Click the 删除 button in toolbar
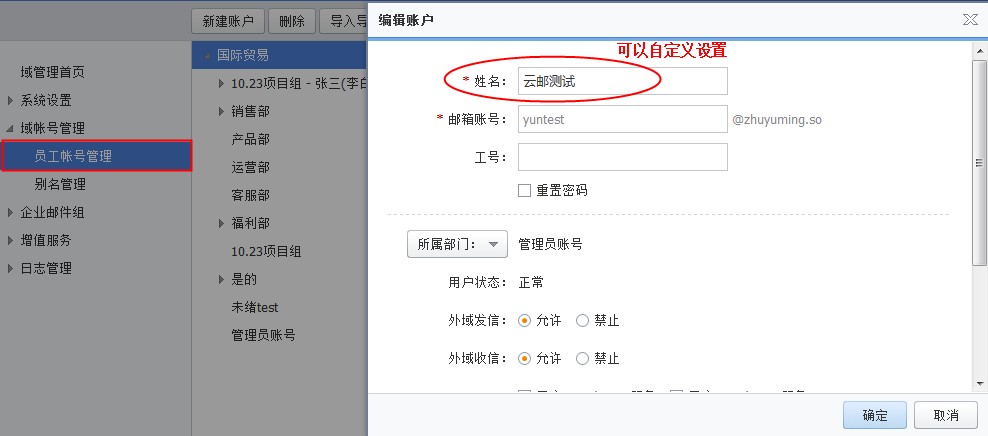988x436 pixels. 293,20
